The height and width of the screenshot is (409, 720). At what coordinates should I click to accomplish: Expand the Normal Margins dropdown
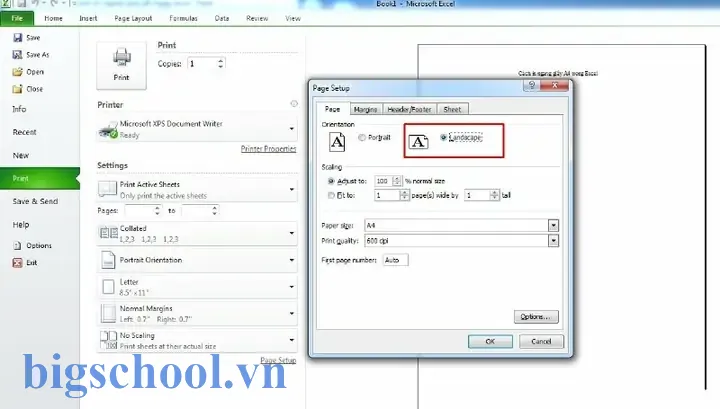point(292,314)
